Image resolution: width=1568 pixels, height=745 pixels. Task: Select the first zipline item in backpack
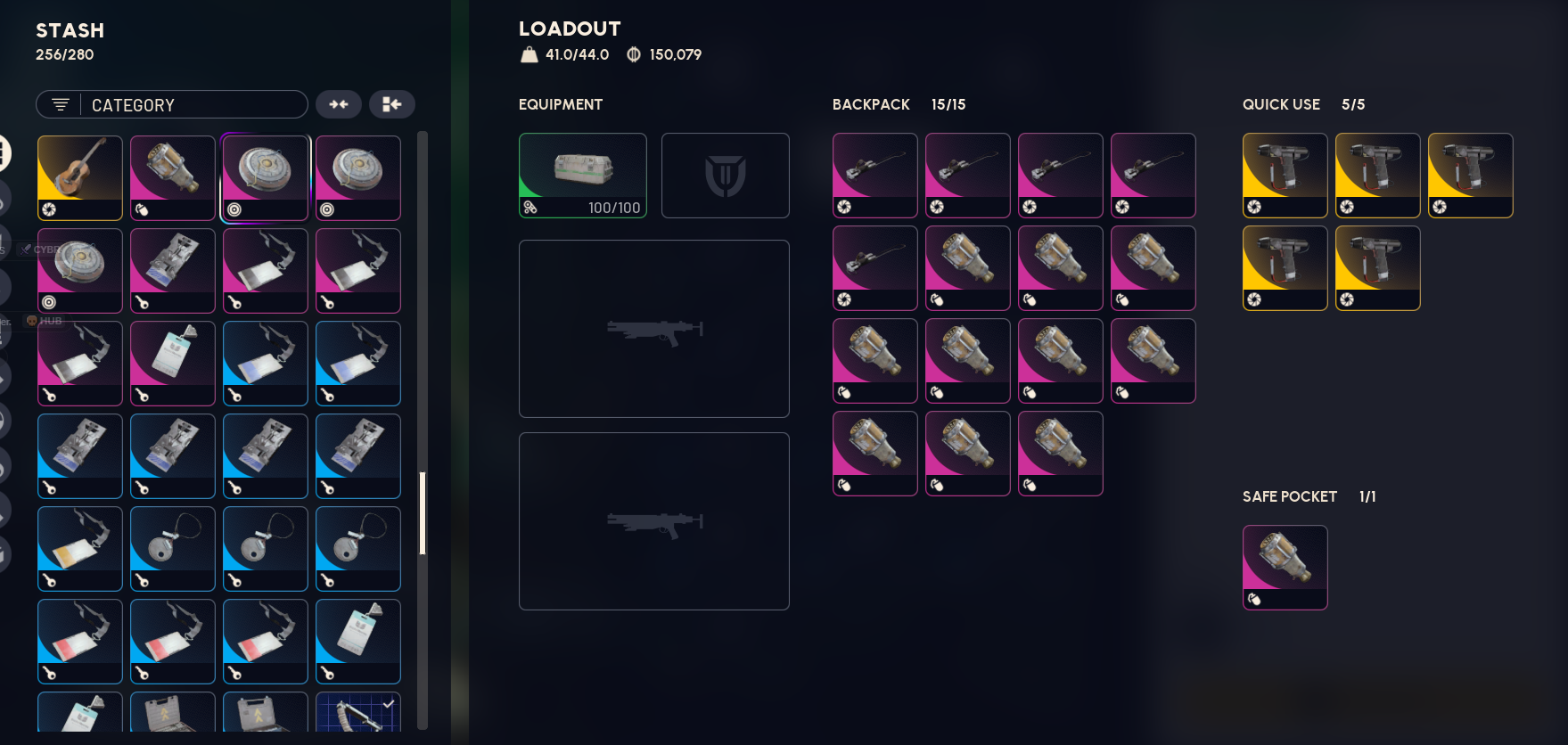point(875,176)
